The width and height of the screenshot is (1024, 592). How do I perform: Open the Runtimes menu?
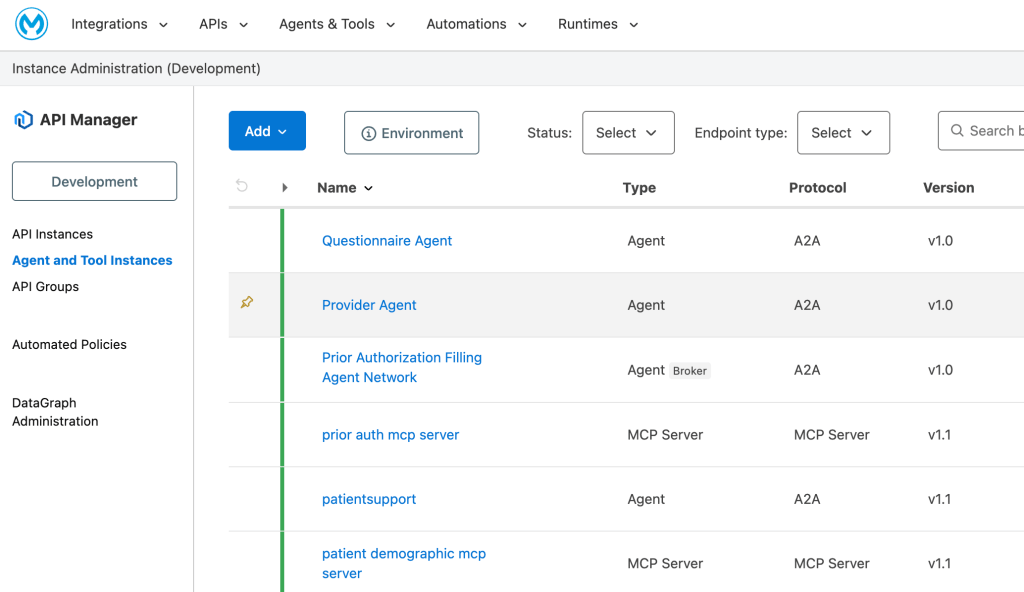(x=597, y=24)
